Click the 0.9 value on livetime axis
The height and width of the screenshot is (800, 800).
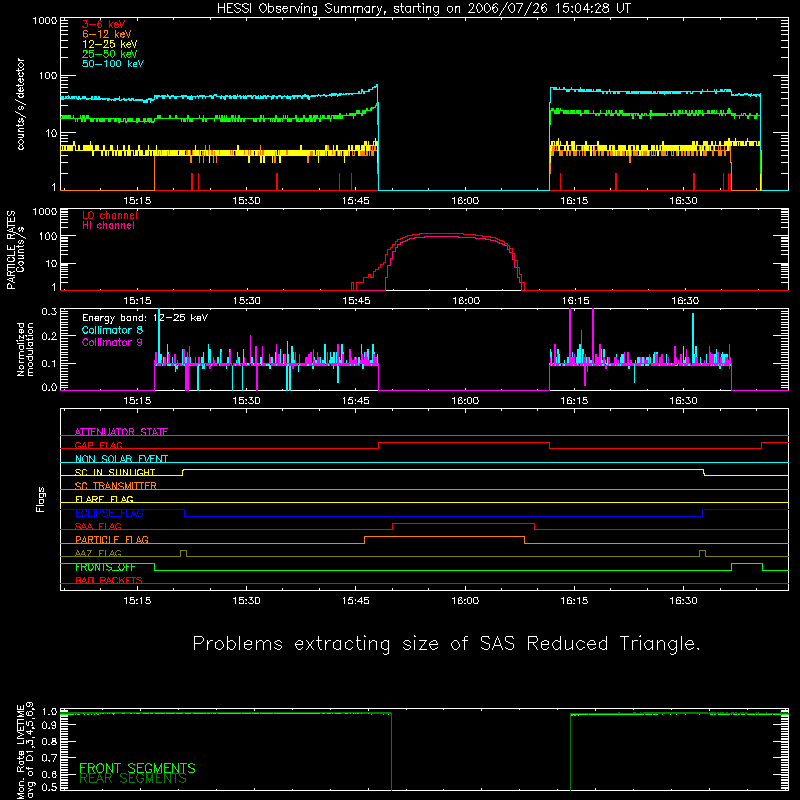click(49, 726)
